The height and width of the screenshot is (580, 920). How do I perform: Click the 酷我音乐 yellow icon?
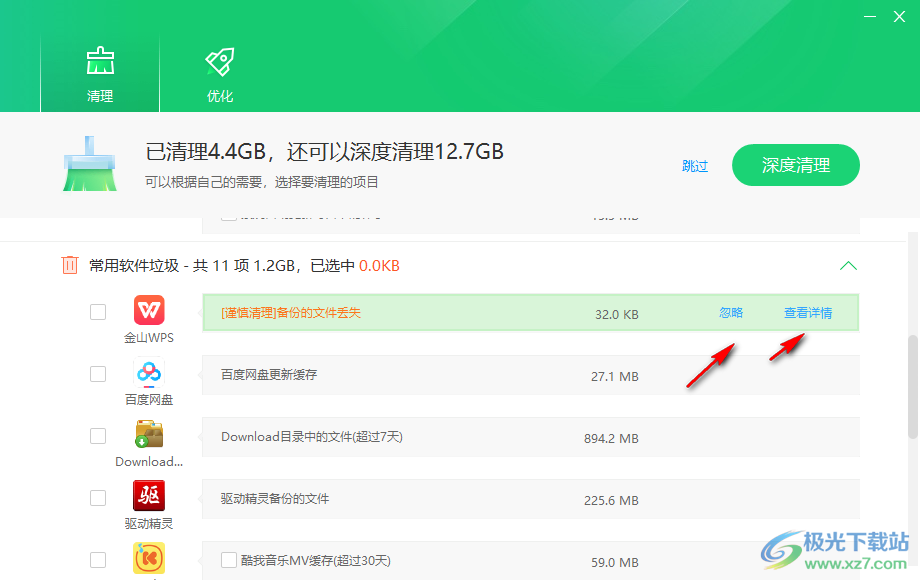149,558
